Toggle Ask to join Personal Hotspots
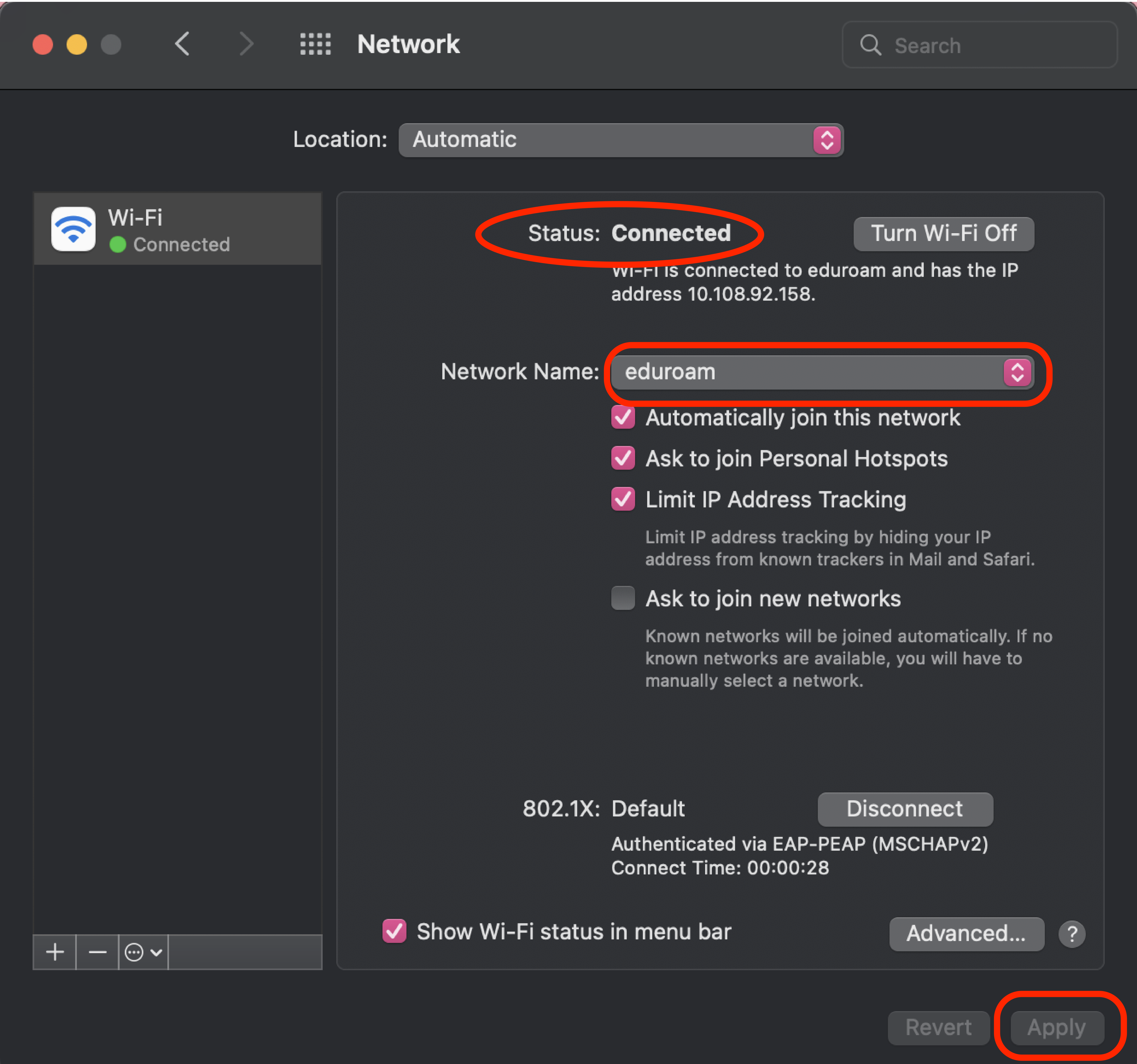 623,458
